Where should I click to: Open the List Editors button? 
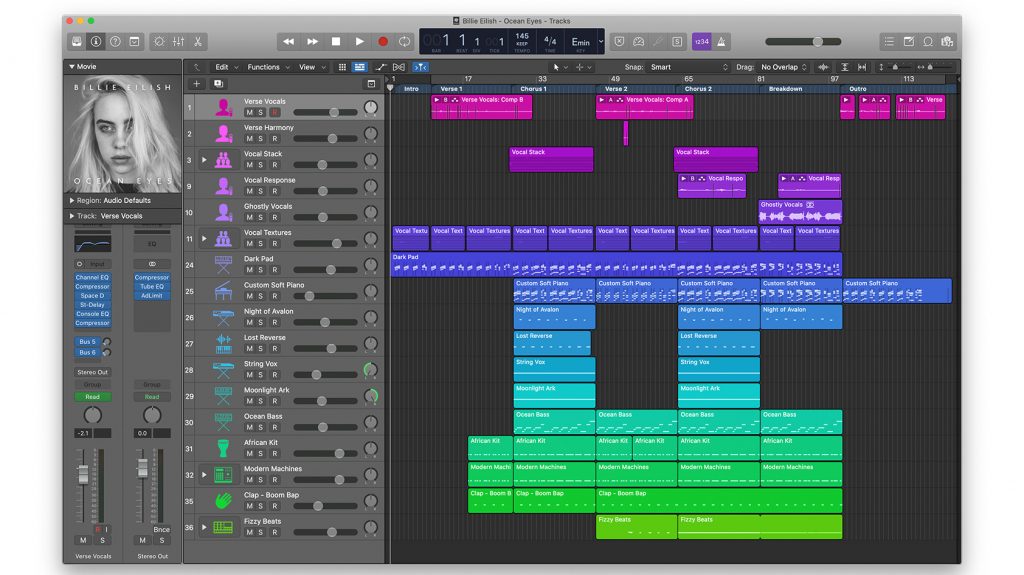[x=889, y=42]
